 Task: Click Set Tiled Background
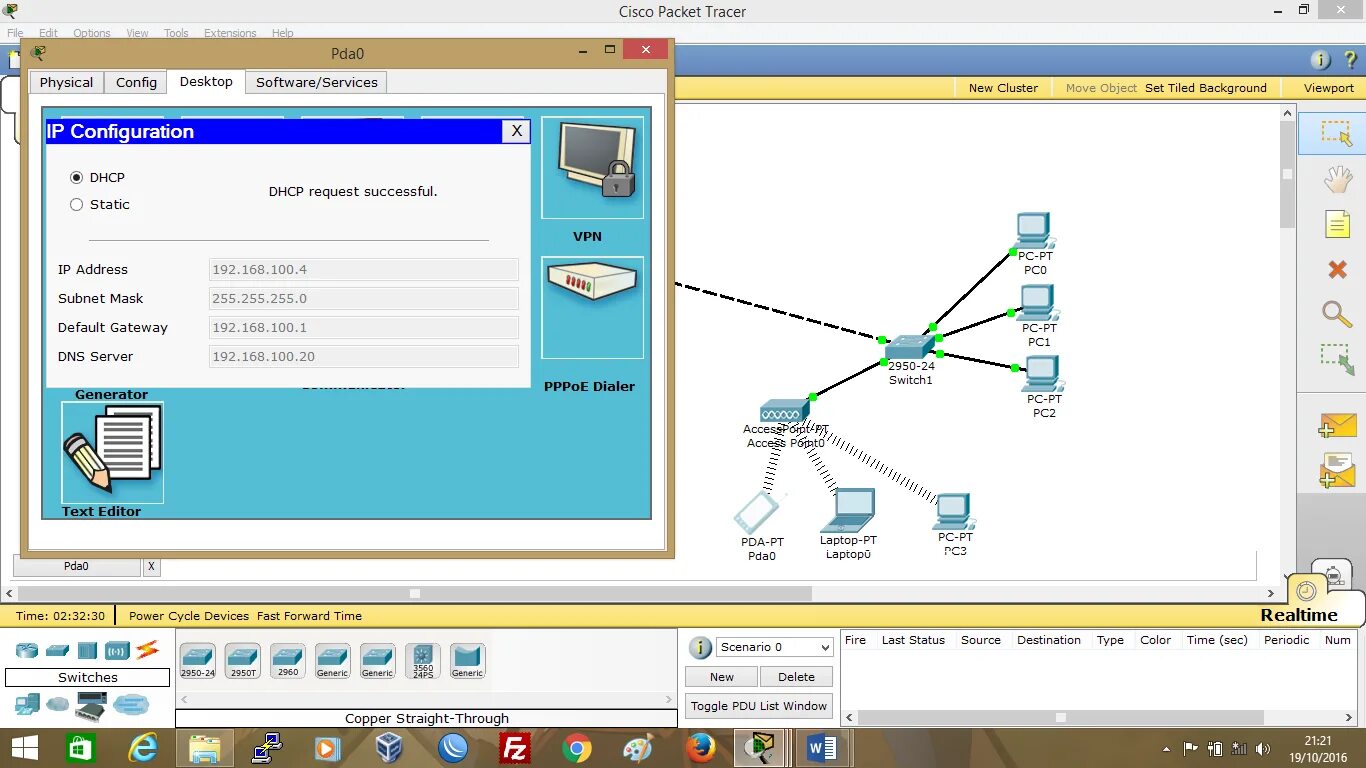(x=1205, y=87)
